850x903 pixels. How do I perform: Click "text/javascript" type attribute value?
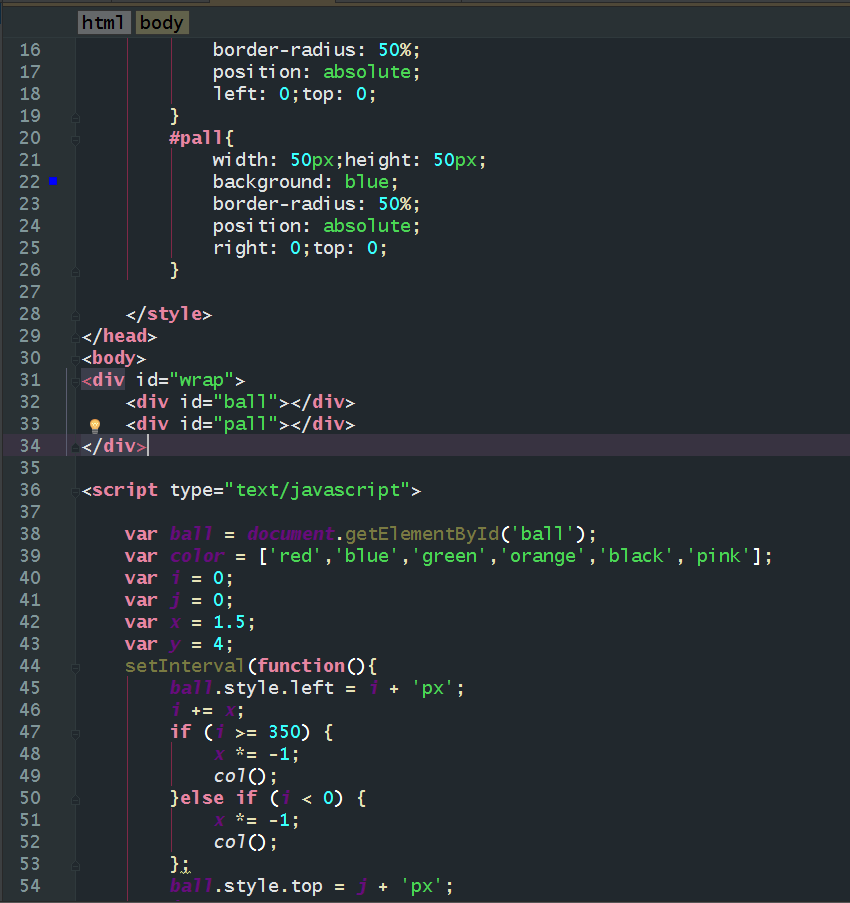tap(317, 490)
